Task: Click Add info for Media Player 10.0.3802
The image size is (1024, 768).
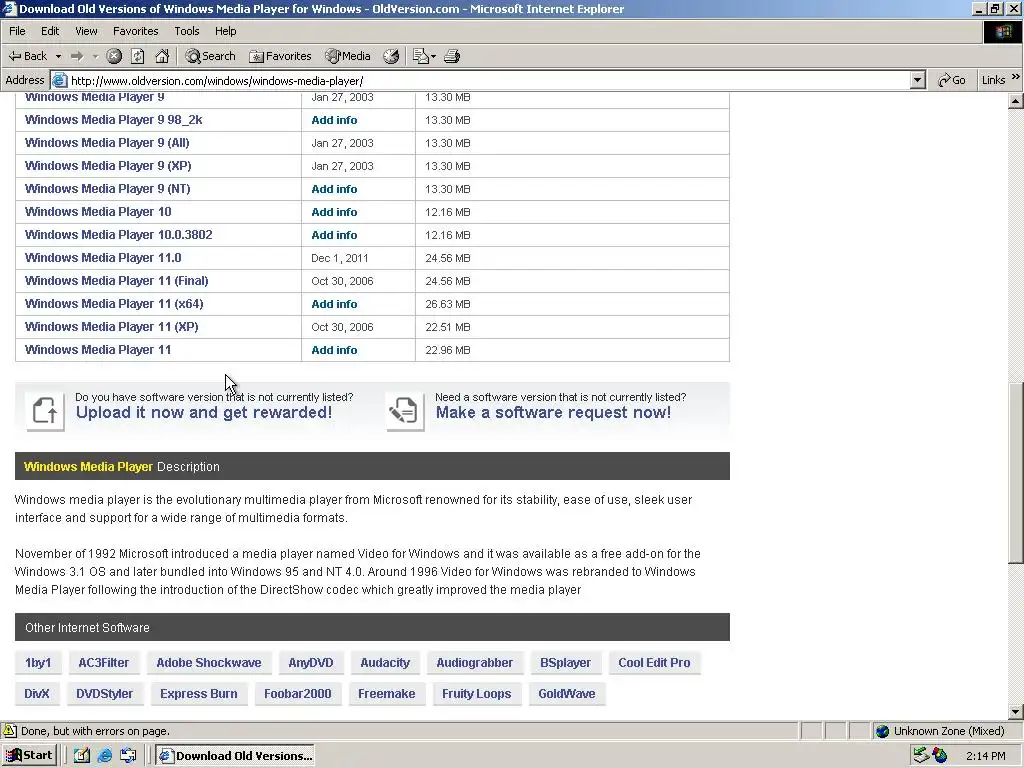Action: click(x=334, y=235)
